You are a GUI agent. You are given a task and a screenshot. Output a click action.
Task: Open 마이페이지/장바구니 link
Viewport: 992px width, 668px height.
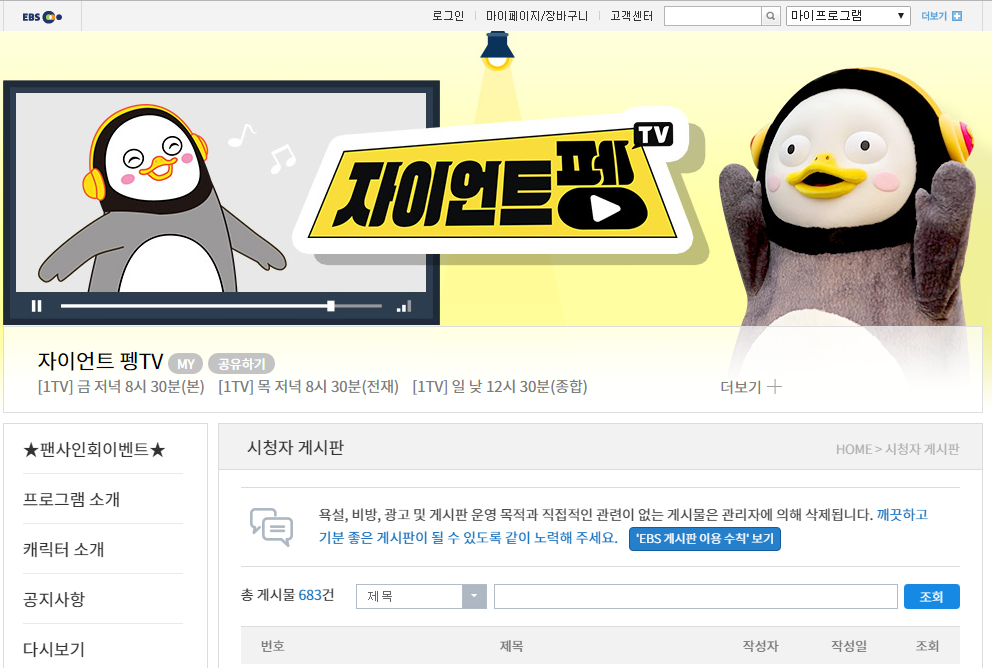point(537,16)
